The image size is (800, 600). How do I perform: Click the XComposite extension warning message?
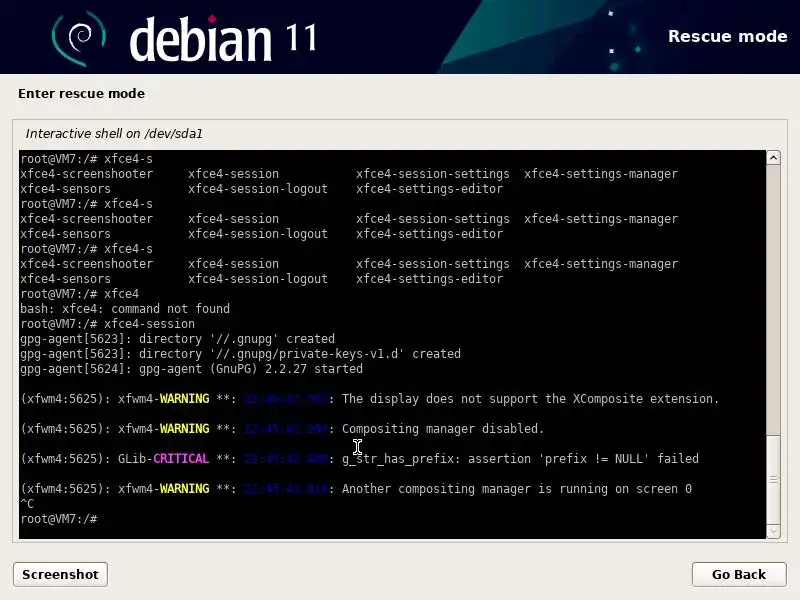(x=530, y=398)
